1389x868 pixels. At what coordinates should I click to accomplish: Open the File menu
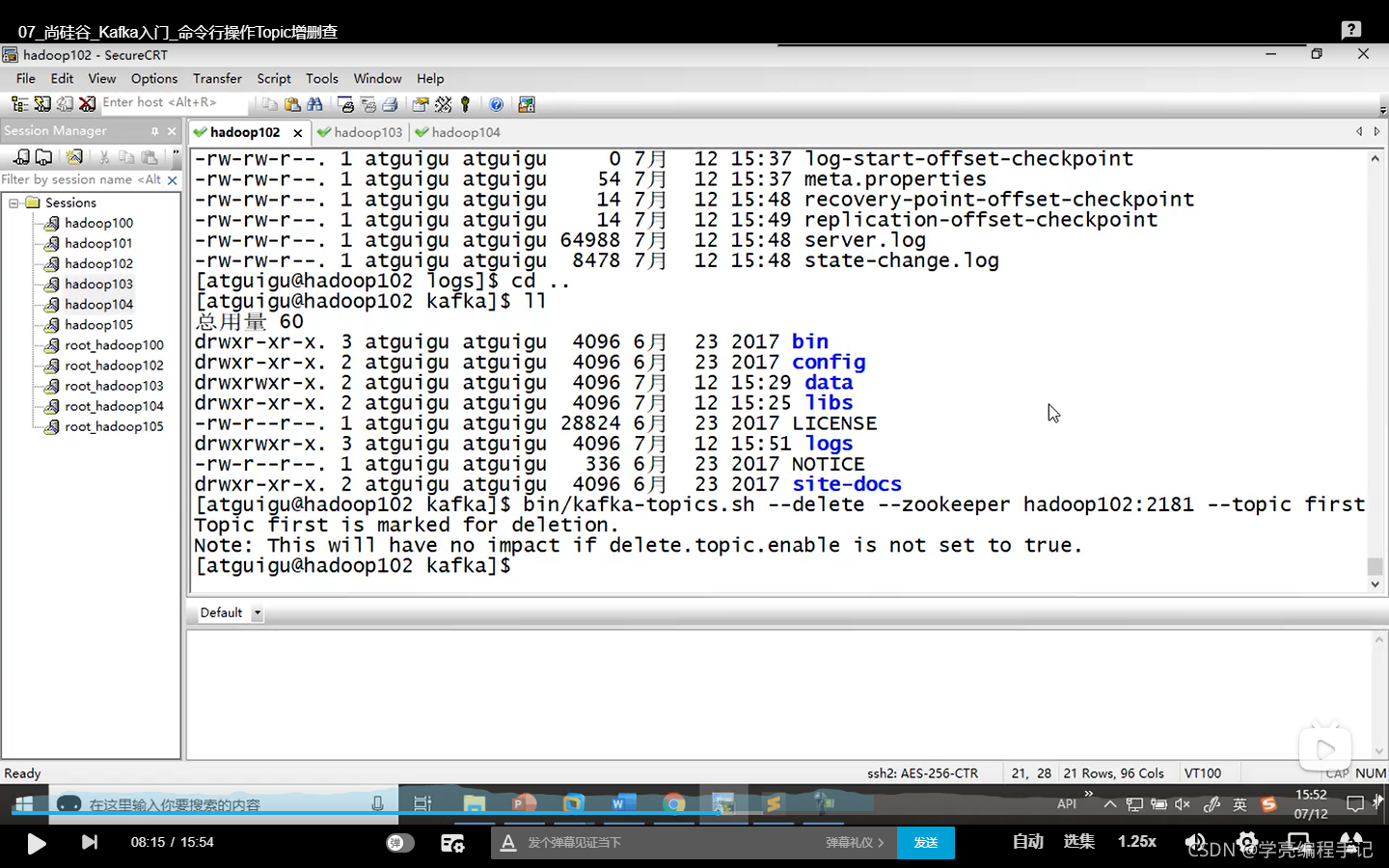[26, 79]
